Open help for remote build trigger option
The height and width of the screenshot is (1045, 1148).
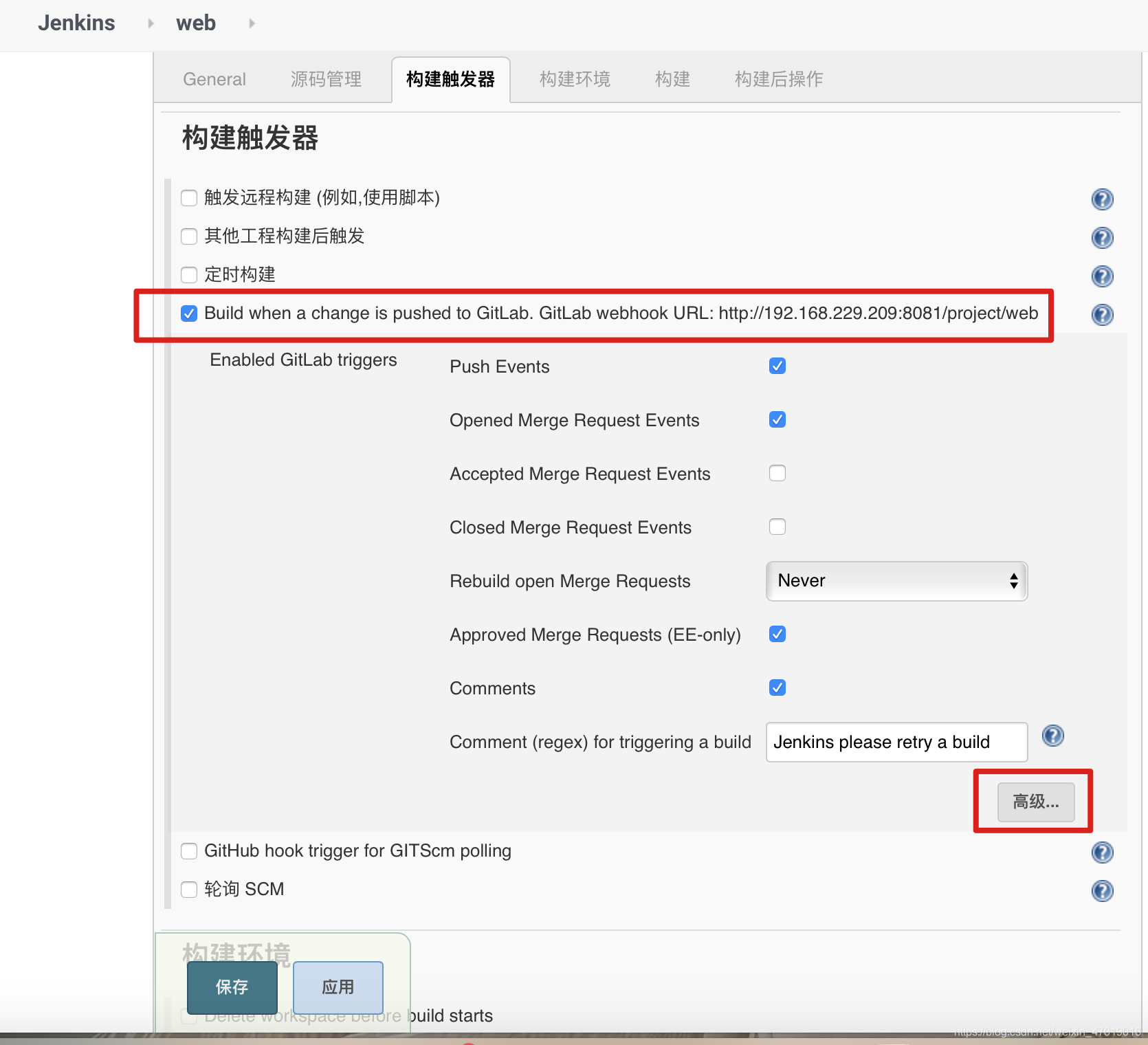(1102, 199)
